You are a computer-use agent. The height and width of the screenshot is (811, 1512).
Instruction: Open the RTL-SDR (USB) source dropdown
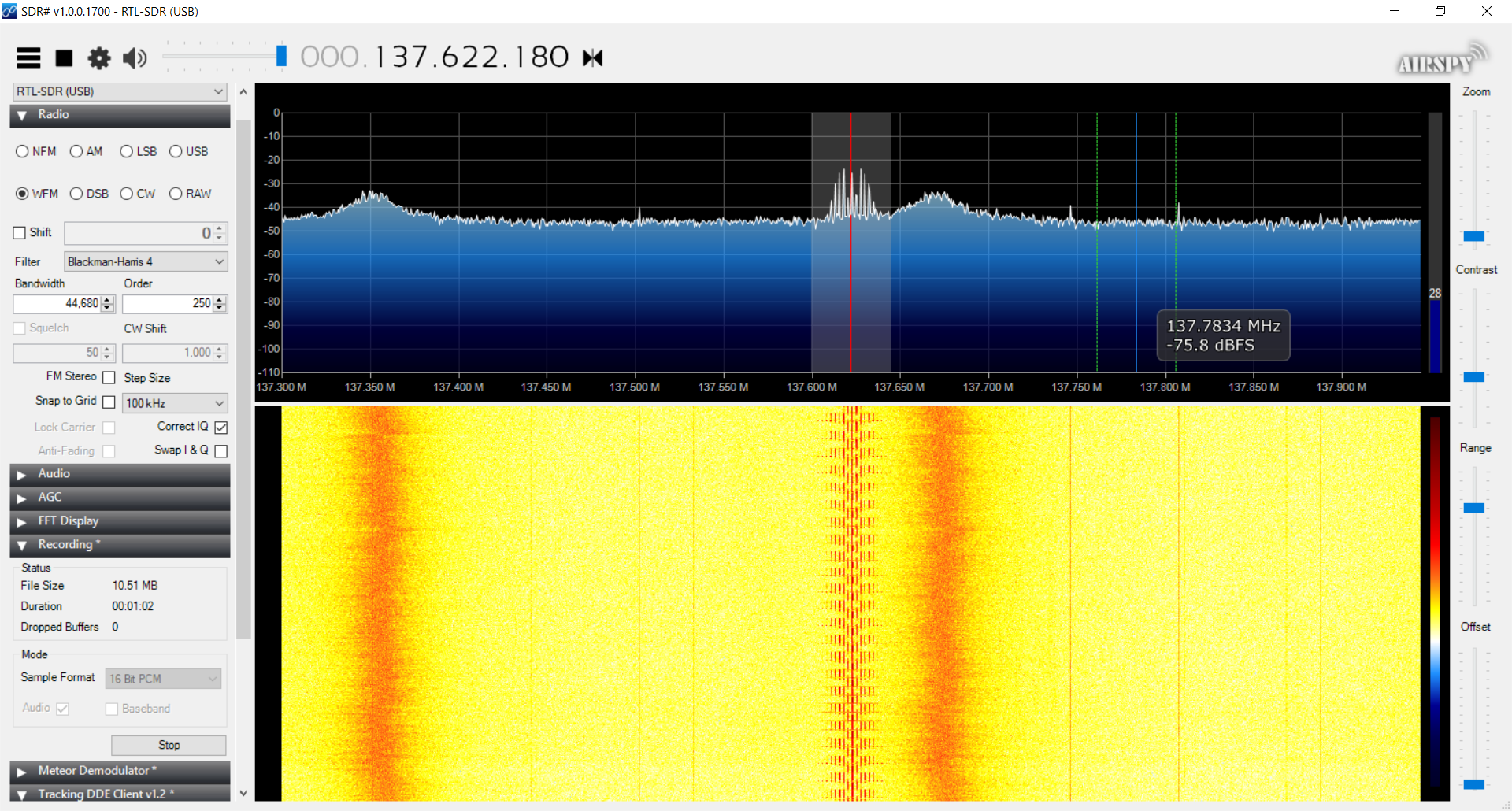point(120,91)
